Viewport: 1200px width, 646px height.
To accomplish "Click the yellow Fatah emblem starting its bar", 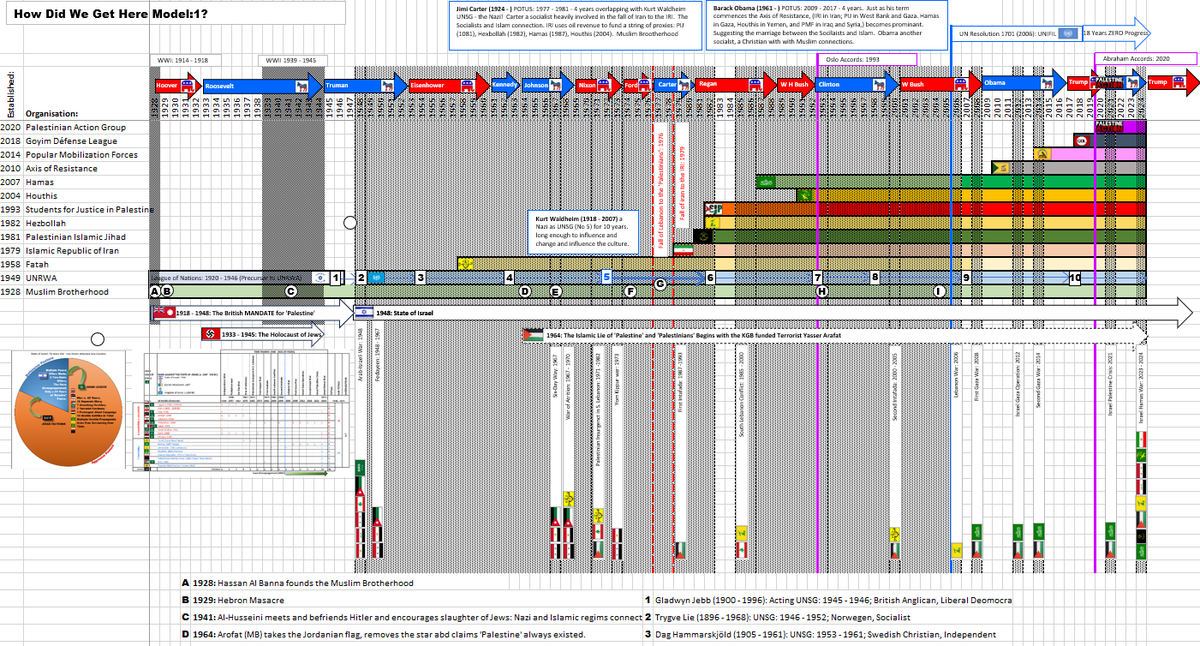I will [x=465, y=263].
